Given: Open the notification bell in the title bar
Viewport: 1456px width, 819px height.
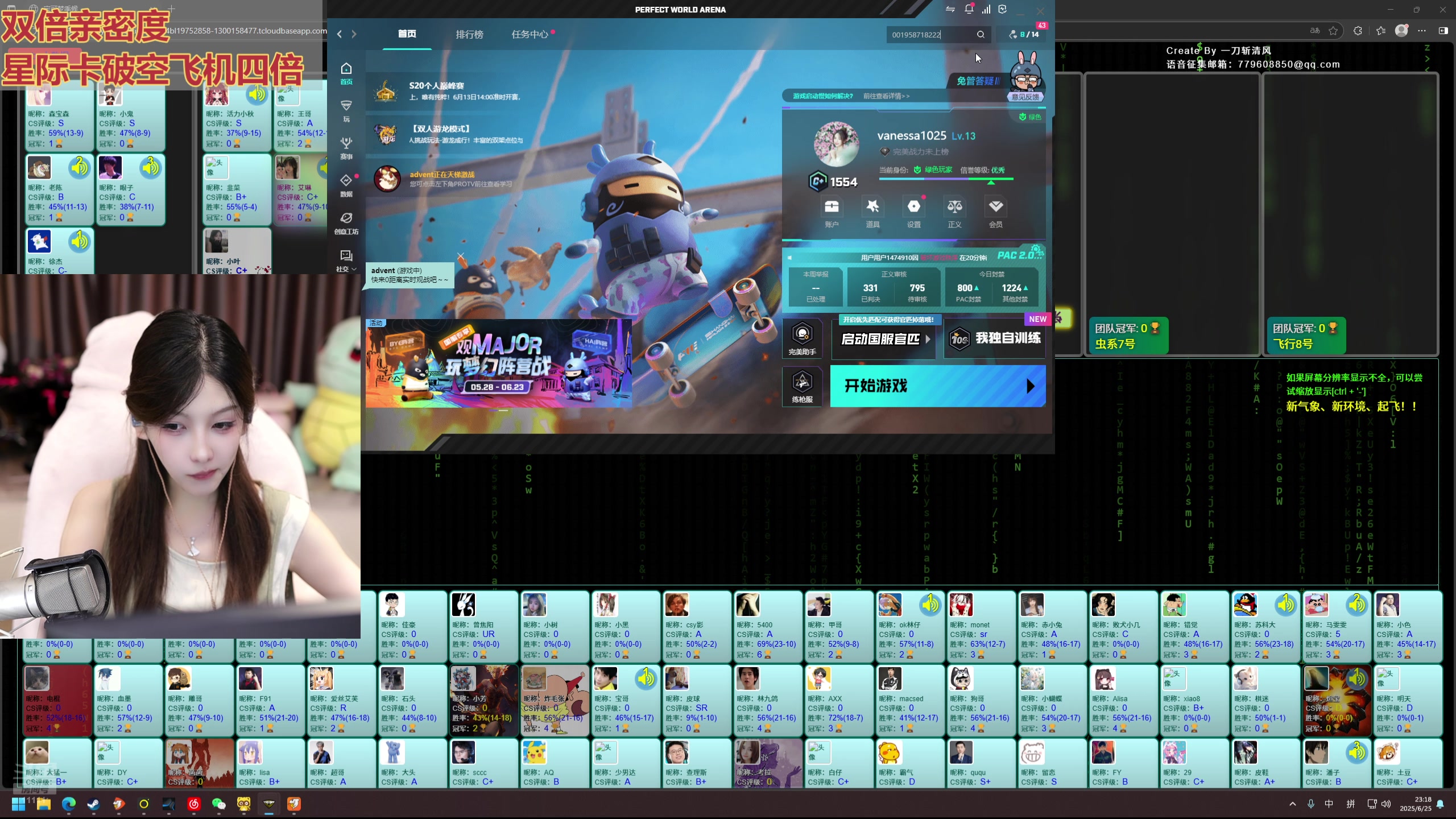Looking at the screenshot, I should 969,9.
